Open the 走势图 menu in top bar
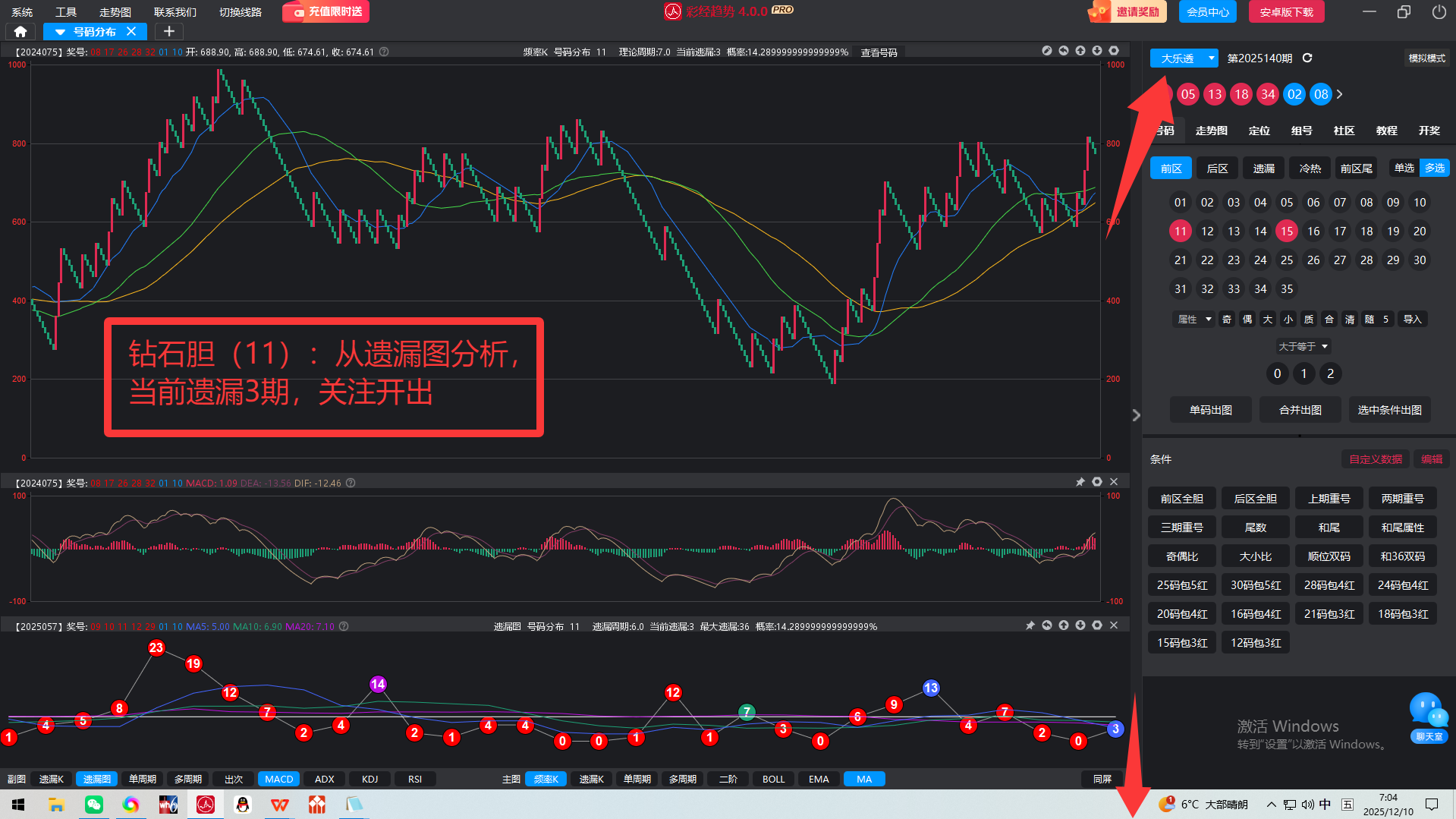Image resolution: width=1456 pixels, height=819 pixels. (x=115, y=12)
